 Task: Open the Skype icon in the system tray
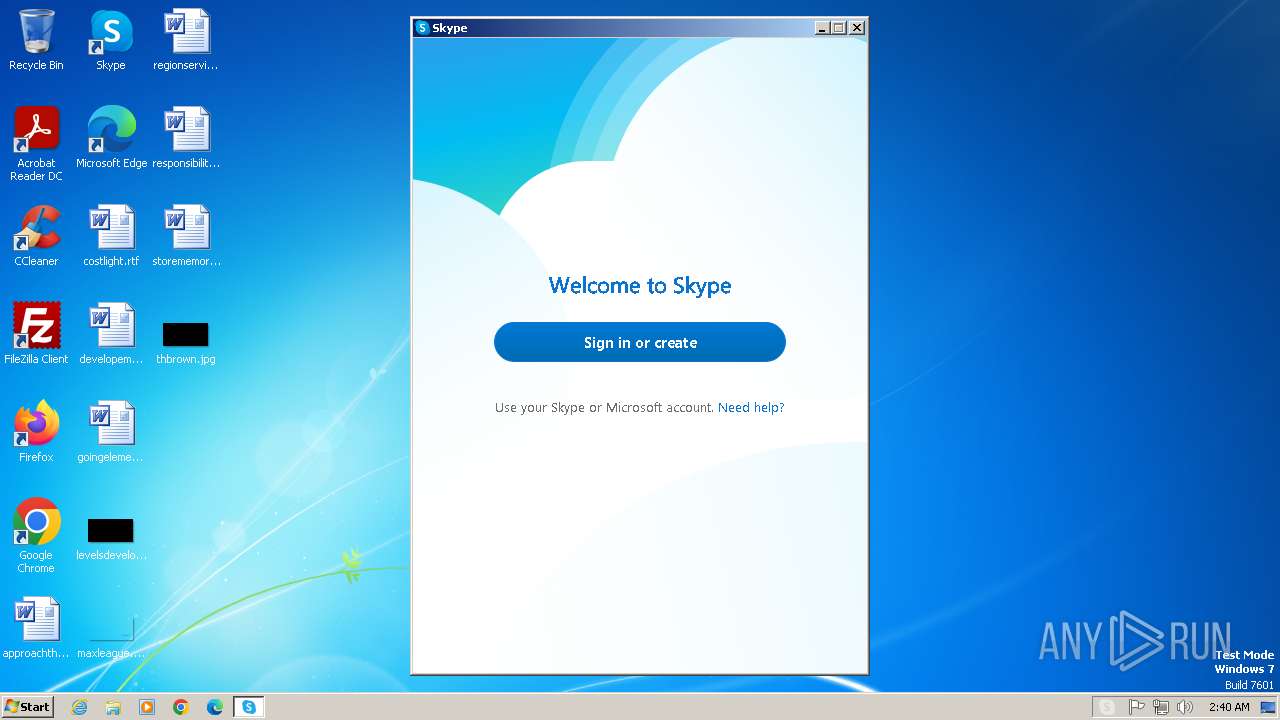click(x=1107, y=707)
